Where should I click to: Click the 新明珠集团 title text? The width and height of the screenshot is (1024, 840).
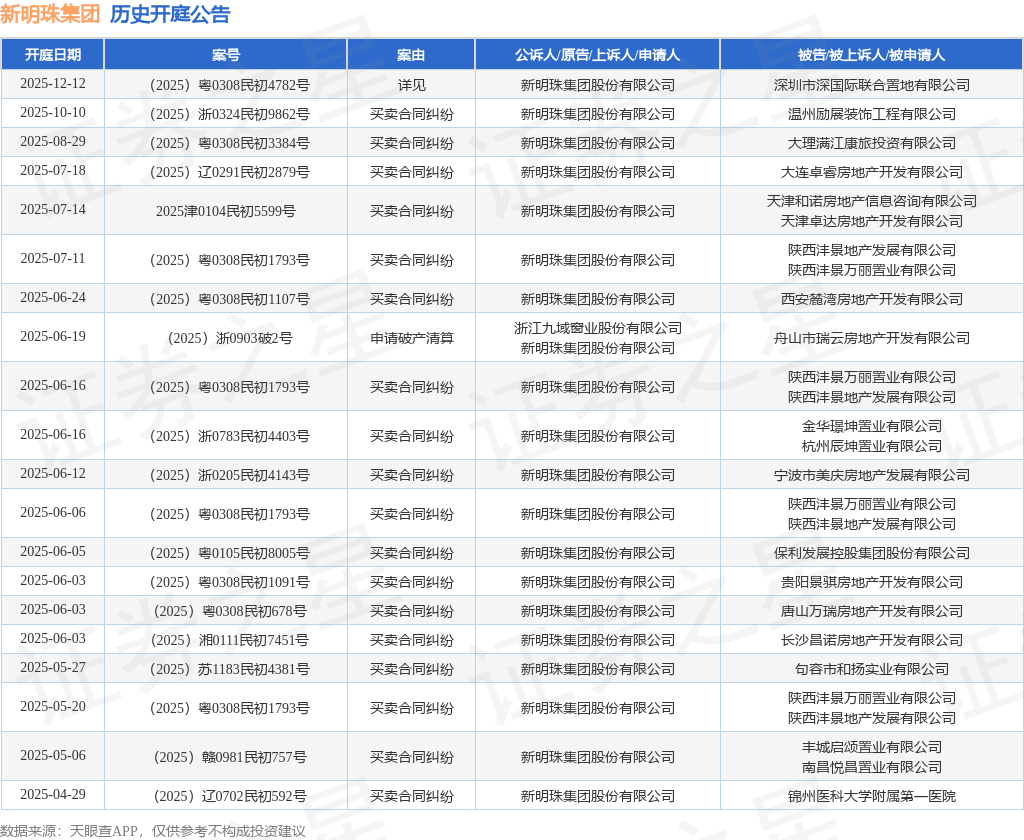(x=50, y=14)
